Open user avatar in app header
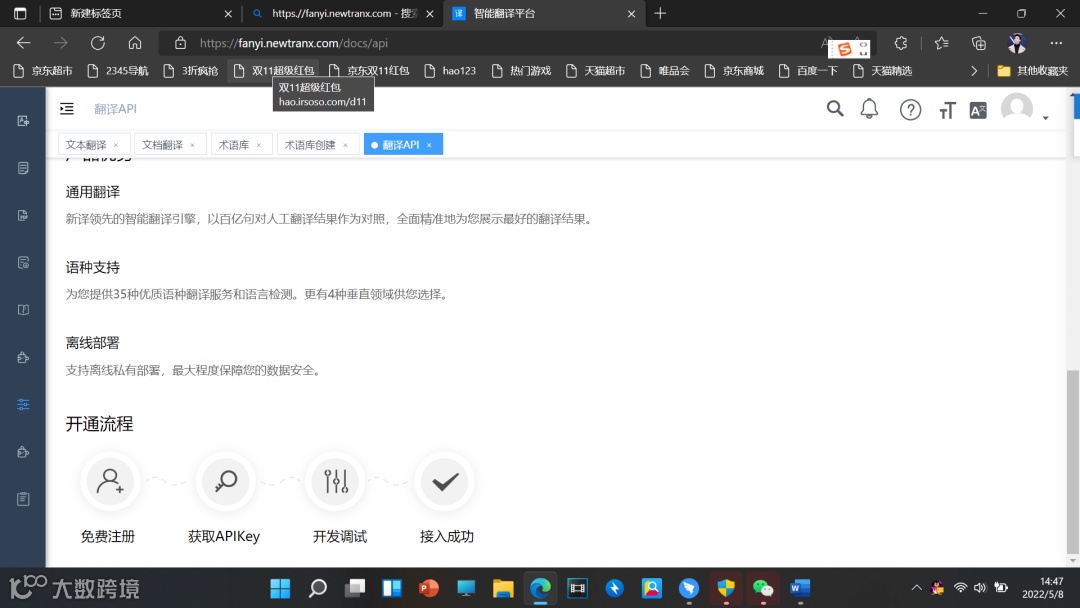Screen dimensions: 1080x608 click(x=1017, y=108)
